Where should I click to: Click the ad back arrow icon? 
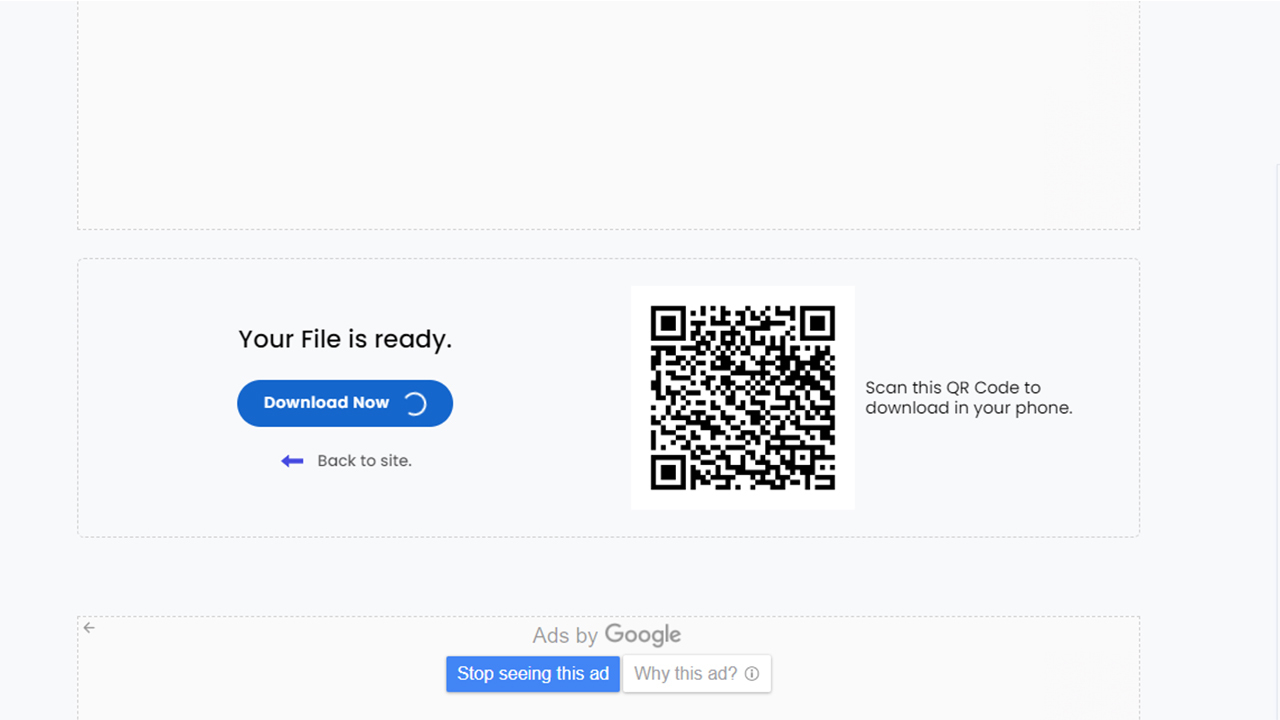(x=89, y=628)
